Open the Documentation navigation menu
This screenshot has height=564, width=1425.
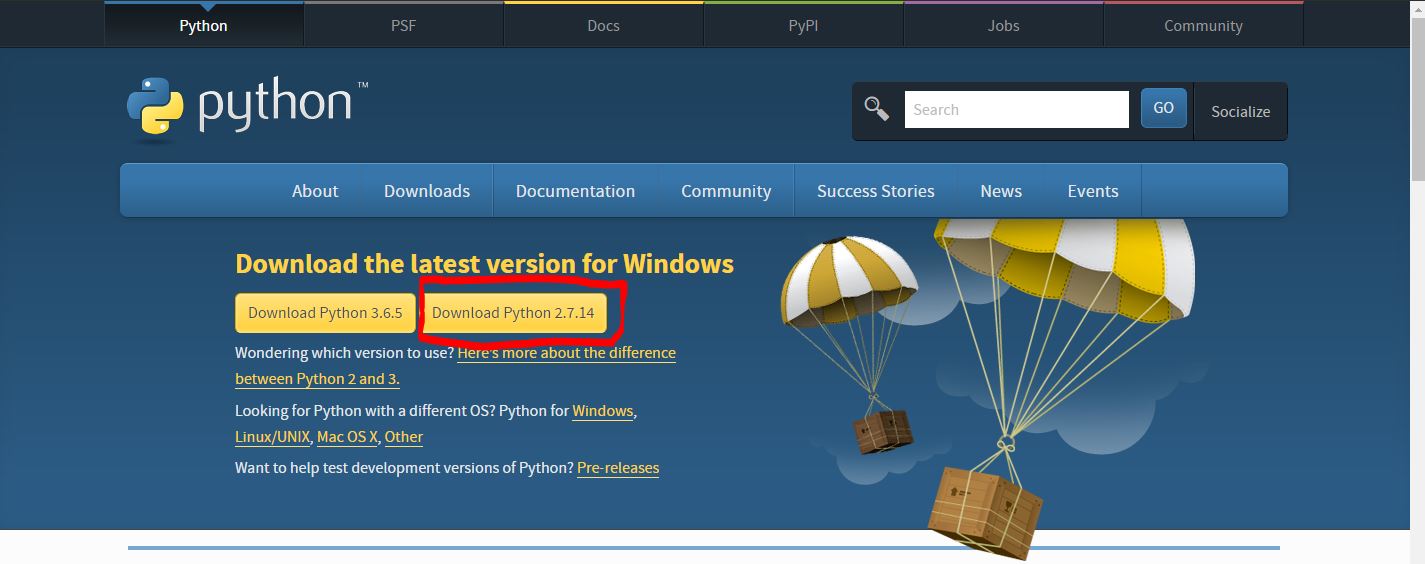coord(575,190)
